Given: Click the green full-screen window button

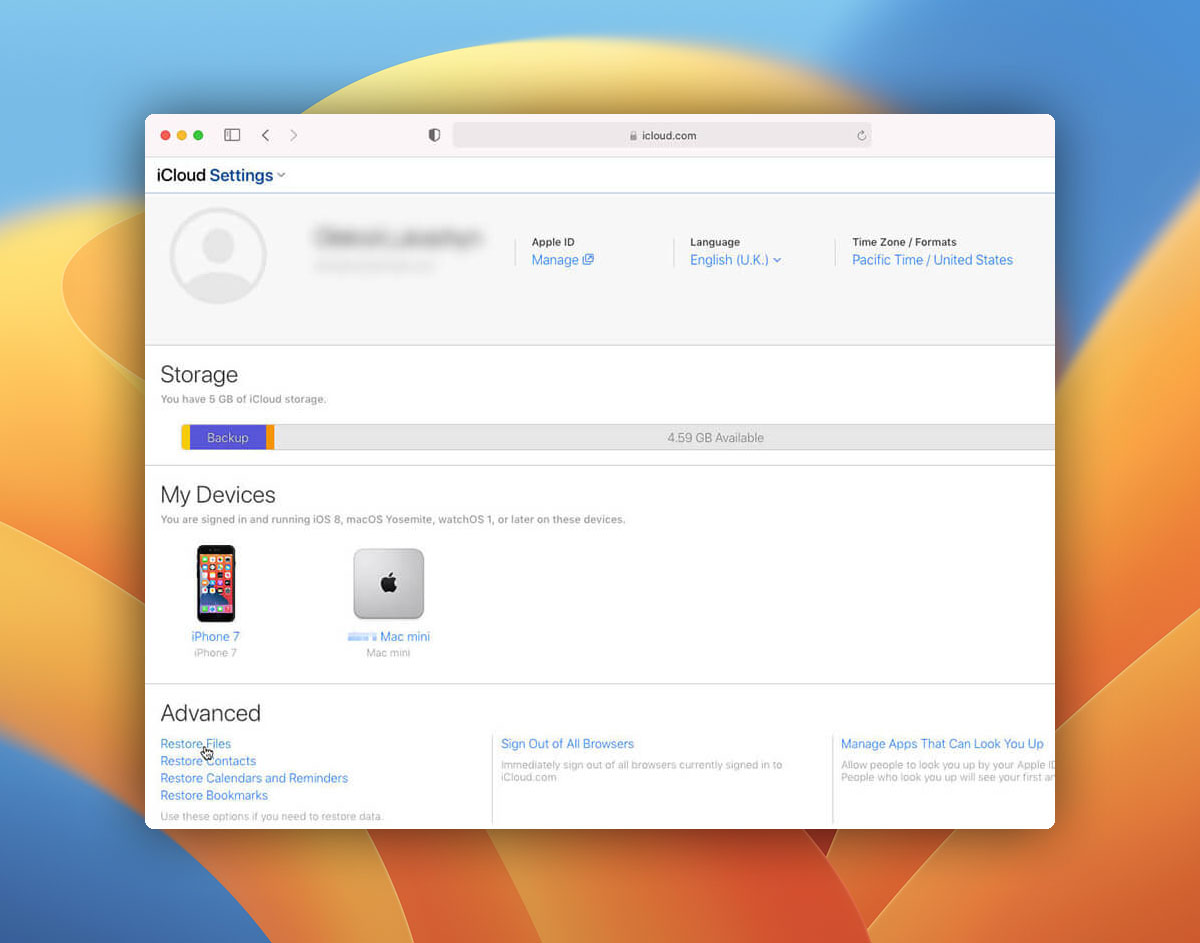Looking at the screenshot, I should (198, 135).
